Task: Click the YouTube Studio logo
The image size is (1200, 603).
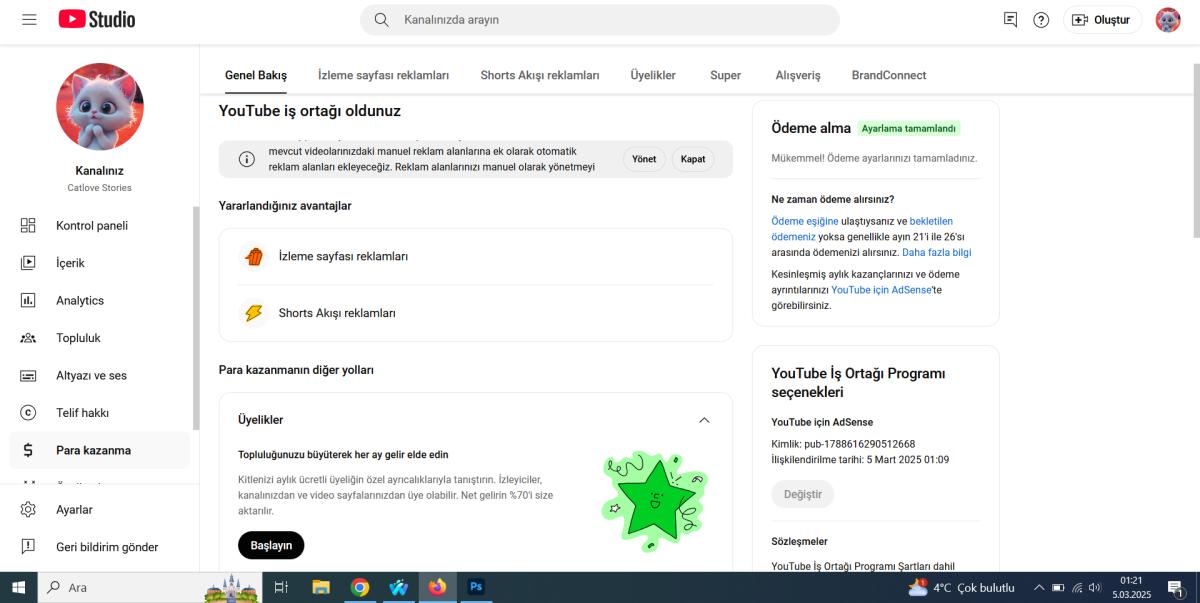Action: (x=97, y=19)
